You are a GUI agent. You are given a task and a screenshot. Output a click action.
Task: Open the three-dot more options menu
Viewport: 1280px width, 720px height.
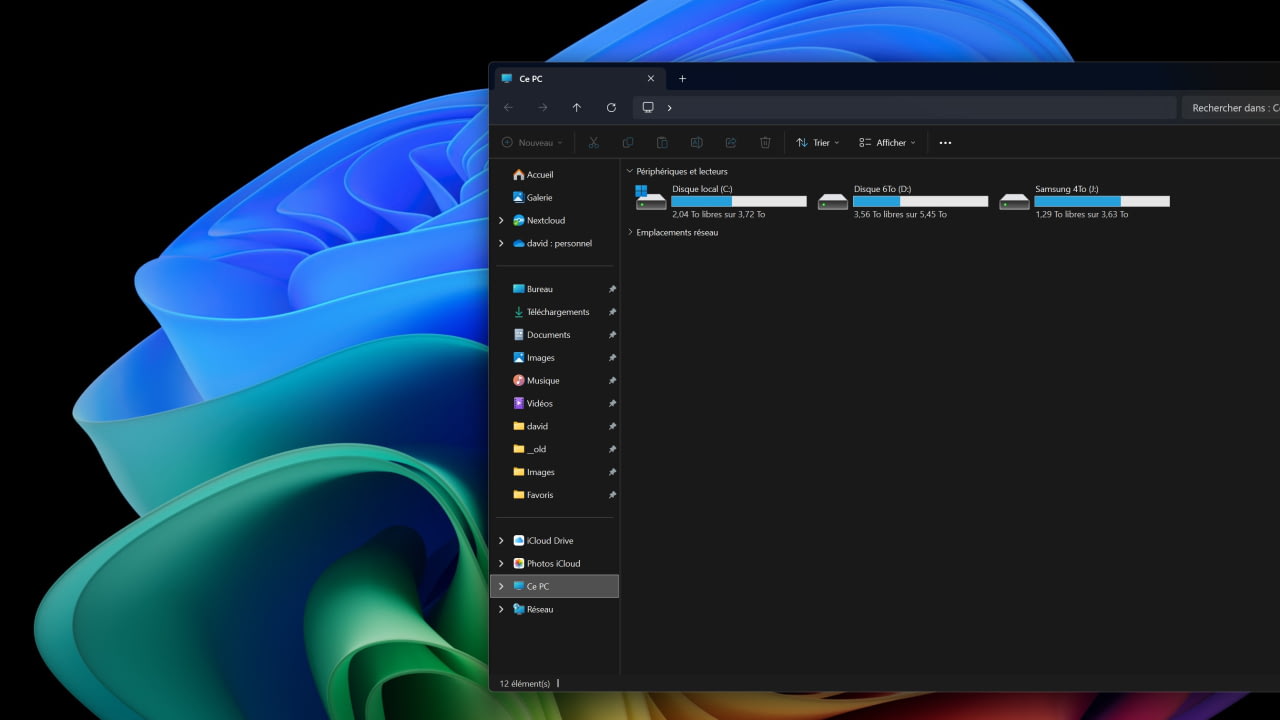945,143
